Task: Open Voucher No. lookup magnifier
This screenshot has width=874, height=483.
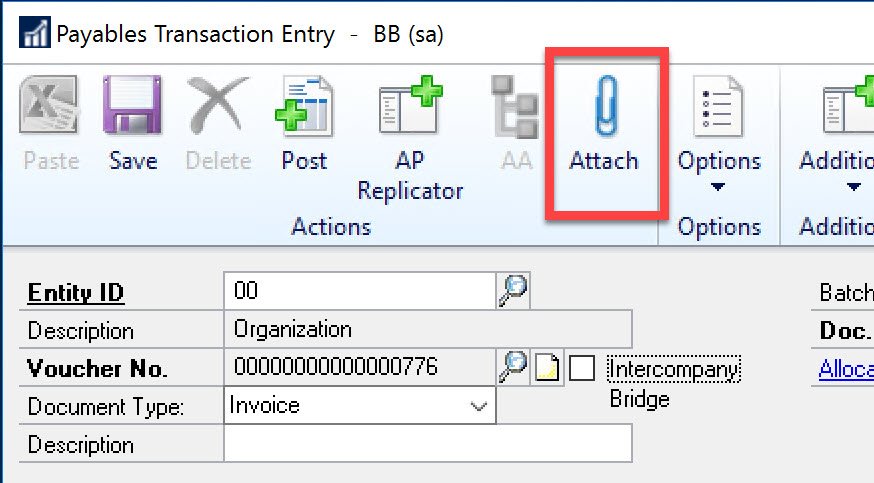Action: pos(512,368)
